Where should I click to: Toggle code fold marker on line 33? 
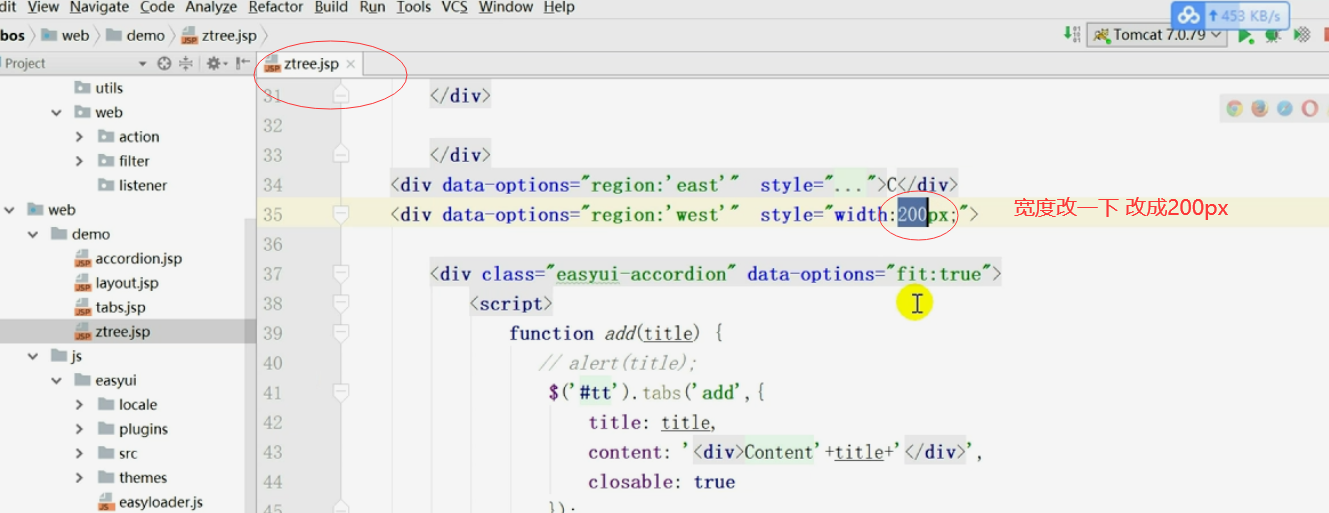[x=342, y=155]
